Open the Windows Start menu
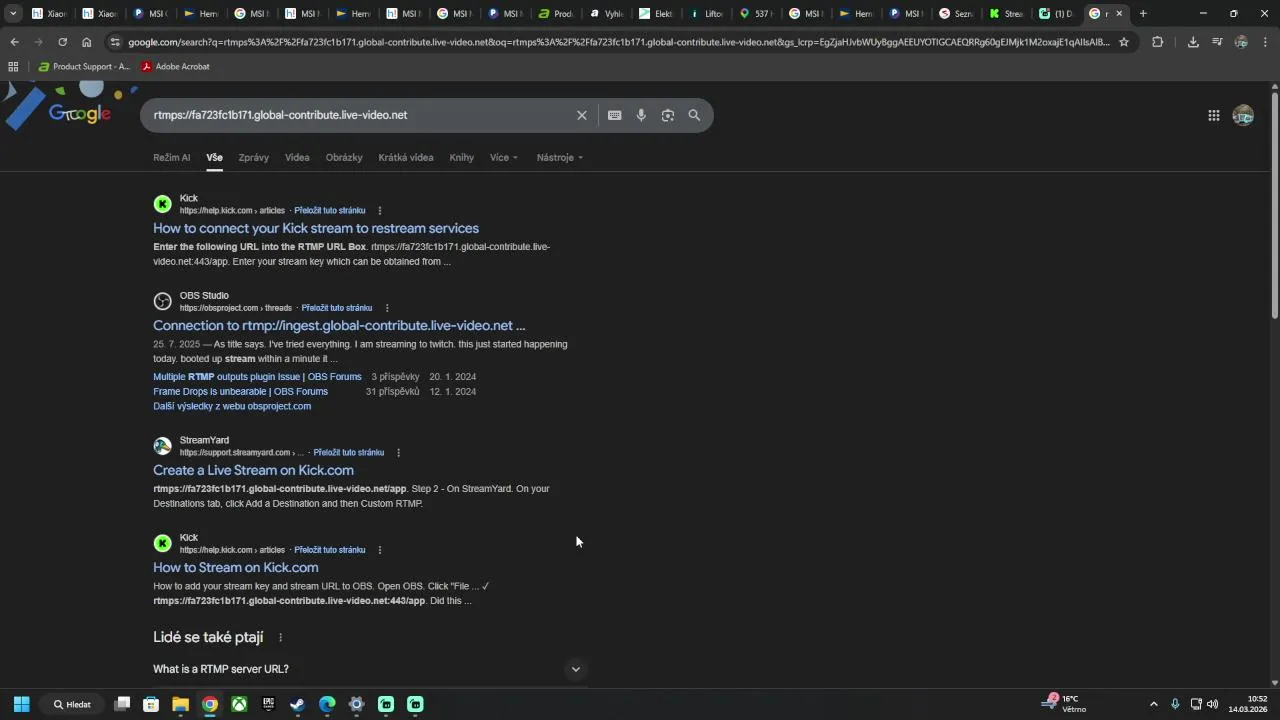 [21, 704]
